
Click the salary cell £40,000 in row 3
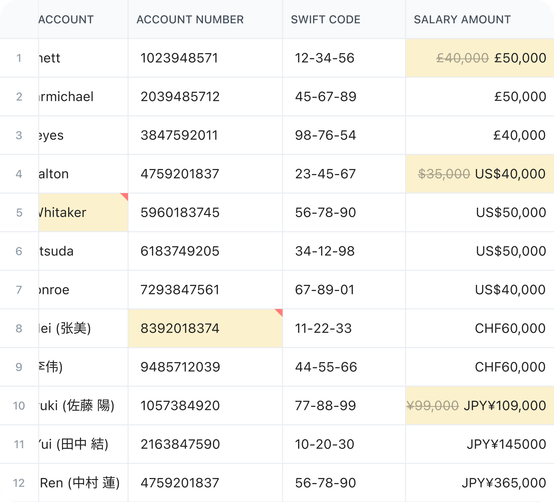pyautogui.click(x=480, y=135)
